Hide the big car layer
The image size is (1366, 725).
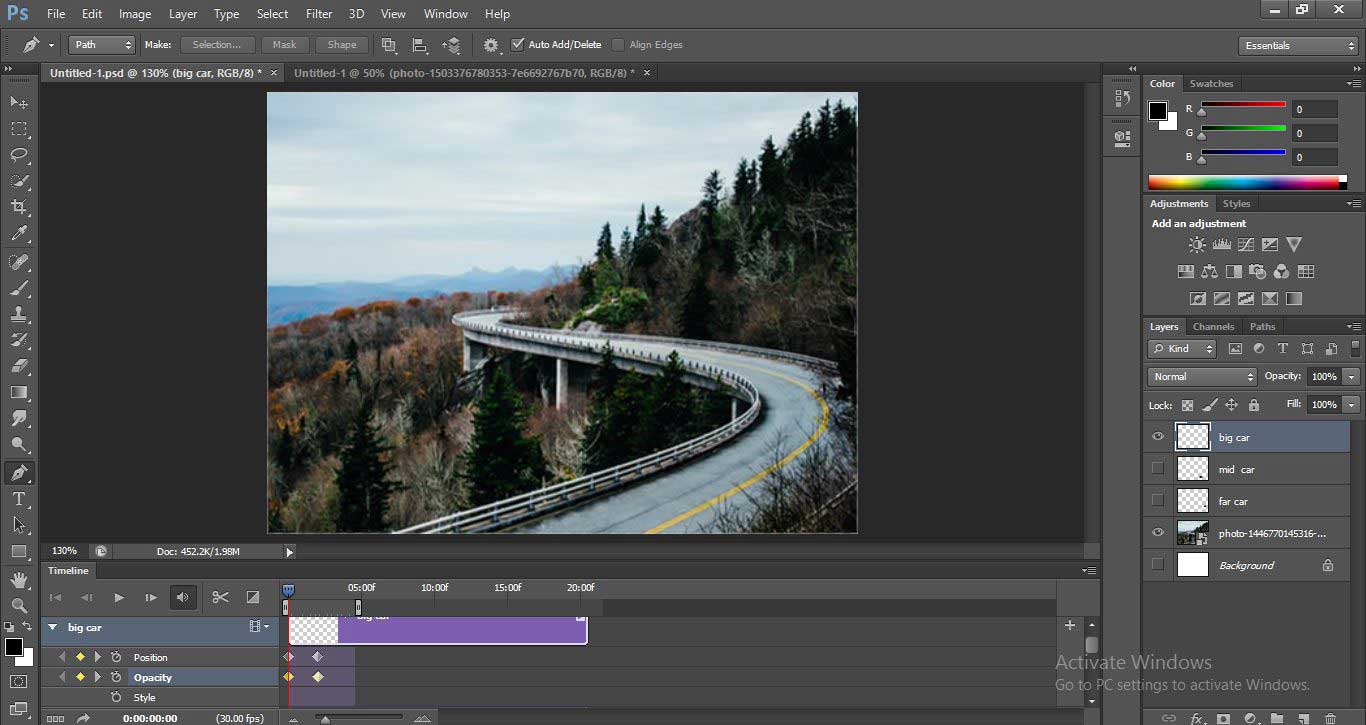click(1158, 437)
